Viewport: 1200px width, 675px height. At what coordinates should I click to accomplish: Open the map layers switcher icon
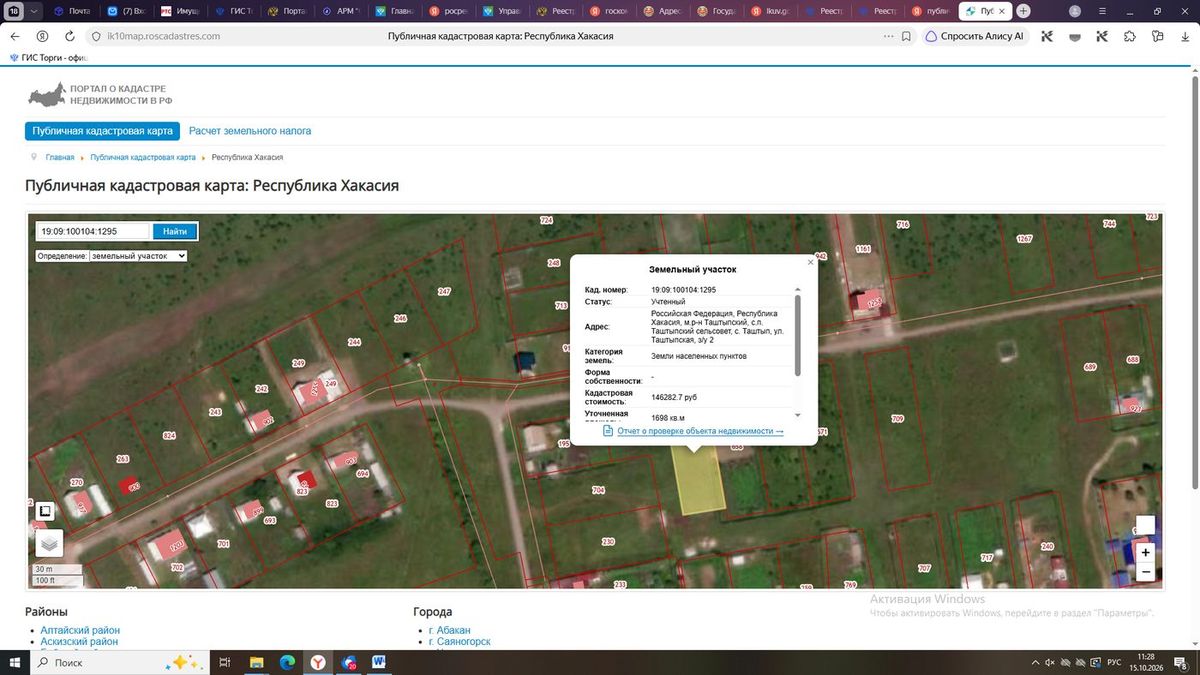(x=49, y=543)
